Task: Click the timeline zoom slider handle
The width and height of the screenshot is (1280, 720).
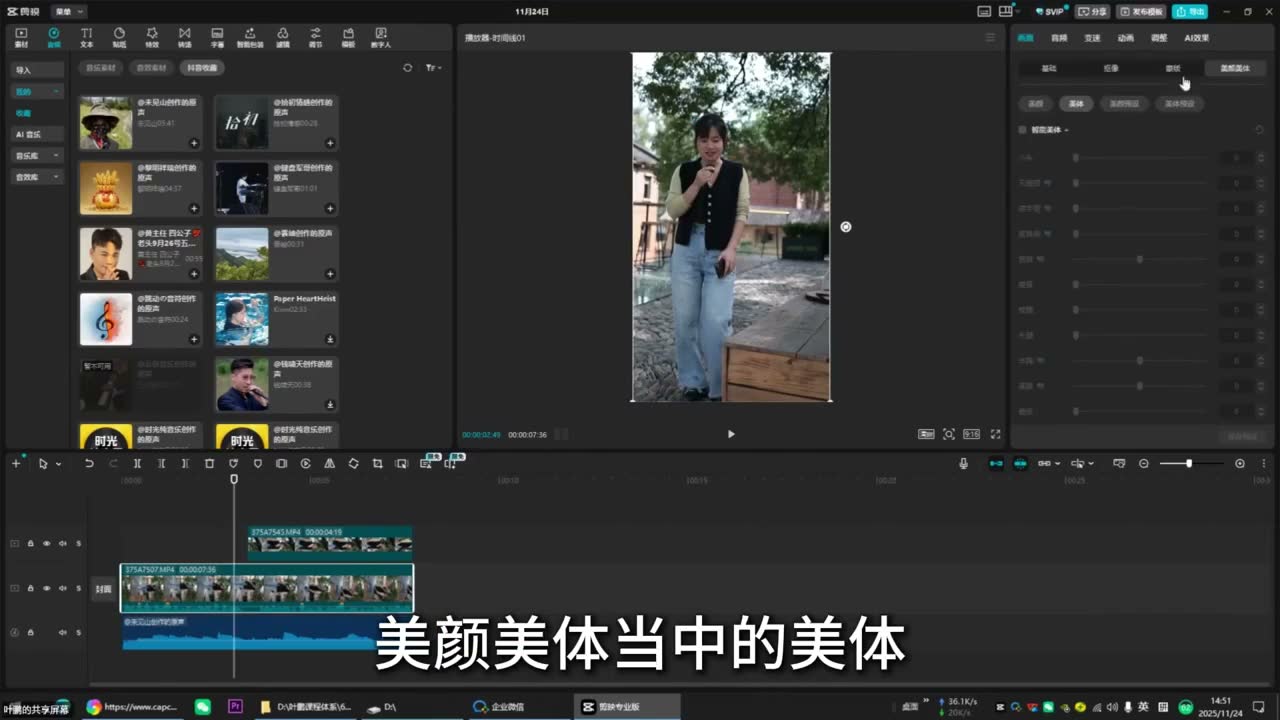Action: click(1189, 463)
